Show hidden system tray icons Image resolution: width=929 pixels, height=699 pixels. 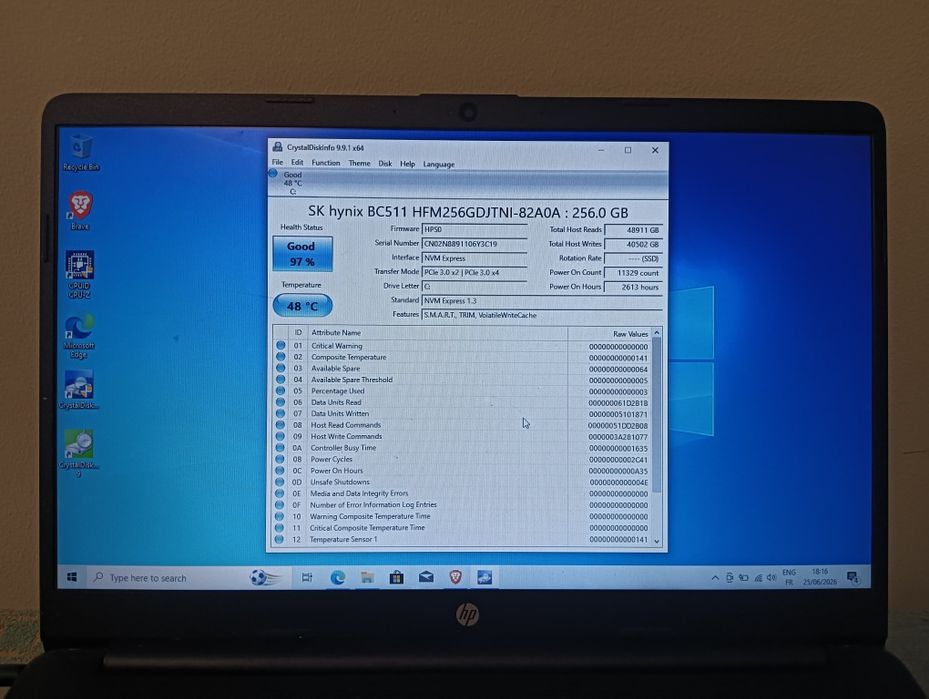[715, 578]
